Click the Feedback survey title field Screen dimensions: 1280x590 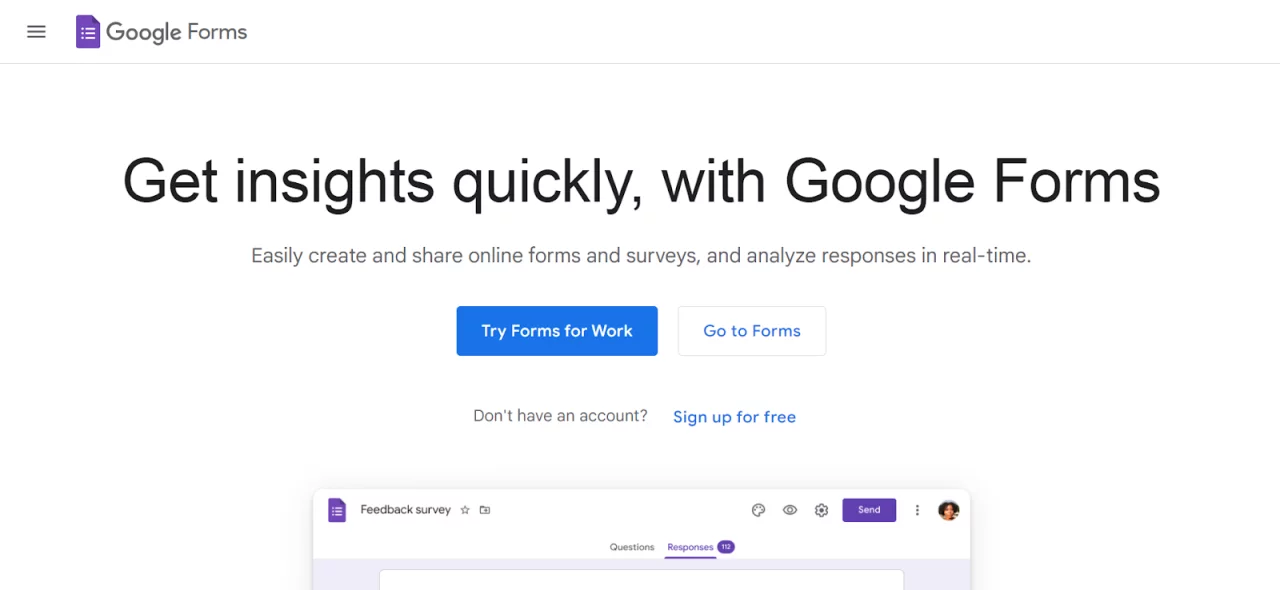pyautogui.click(x=405, y=510)
